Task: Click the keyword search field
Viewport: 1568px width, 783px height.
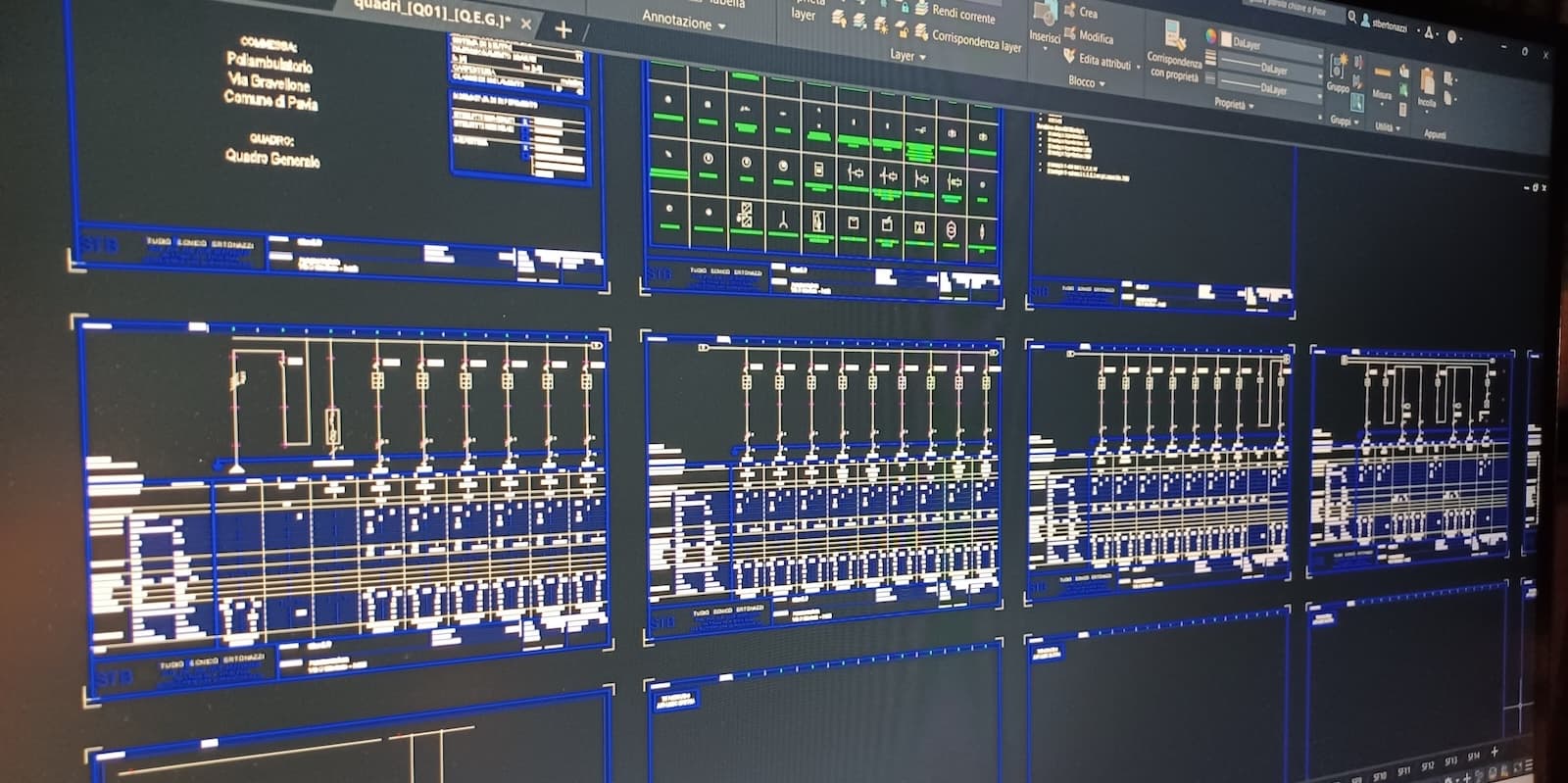Action: (1294, 9)
